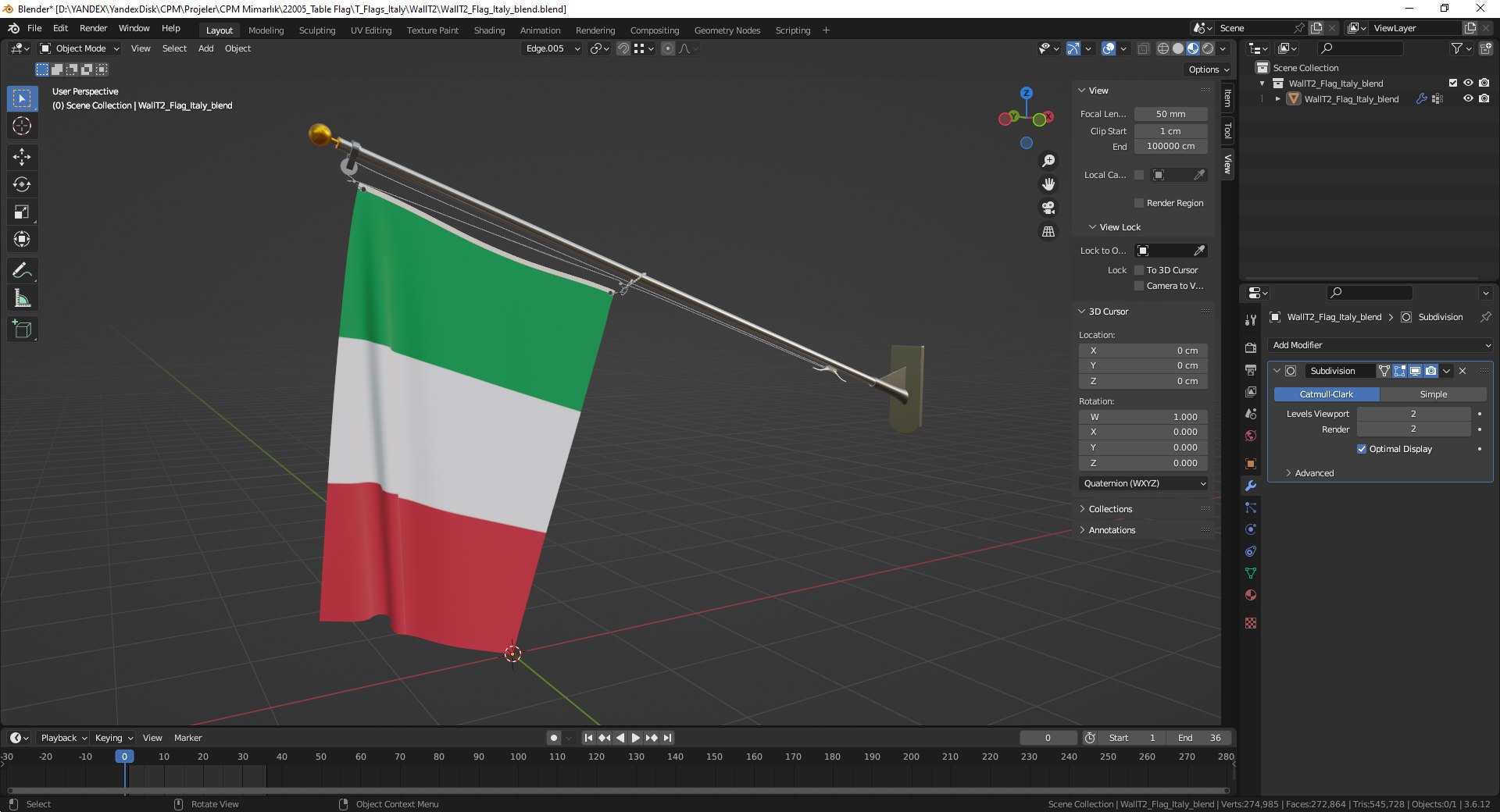Image resolution: width=1500 pixels, height=812 pixels.
Task: Expand the Collections panel
Action: (1110, 509)
